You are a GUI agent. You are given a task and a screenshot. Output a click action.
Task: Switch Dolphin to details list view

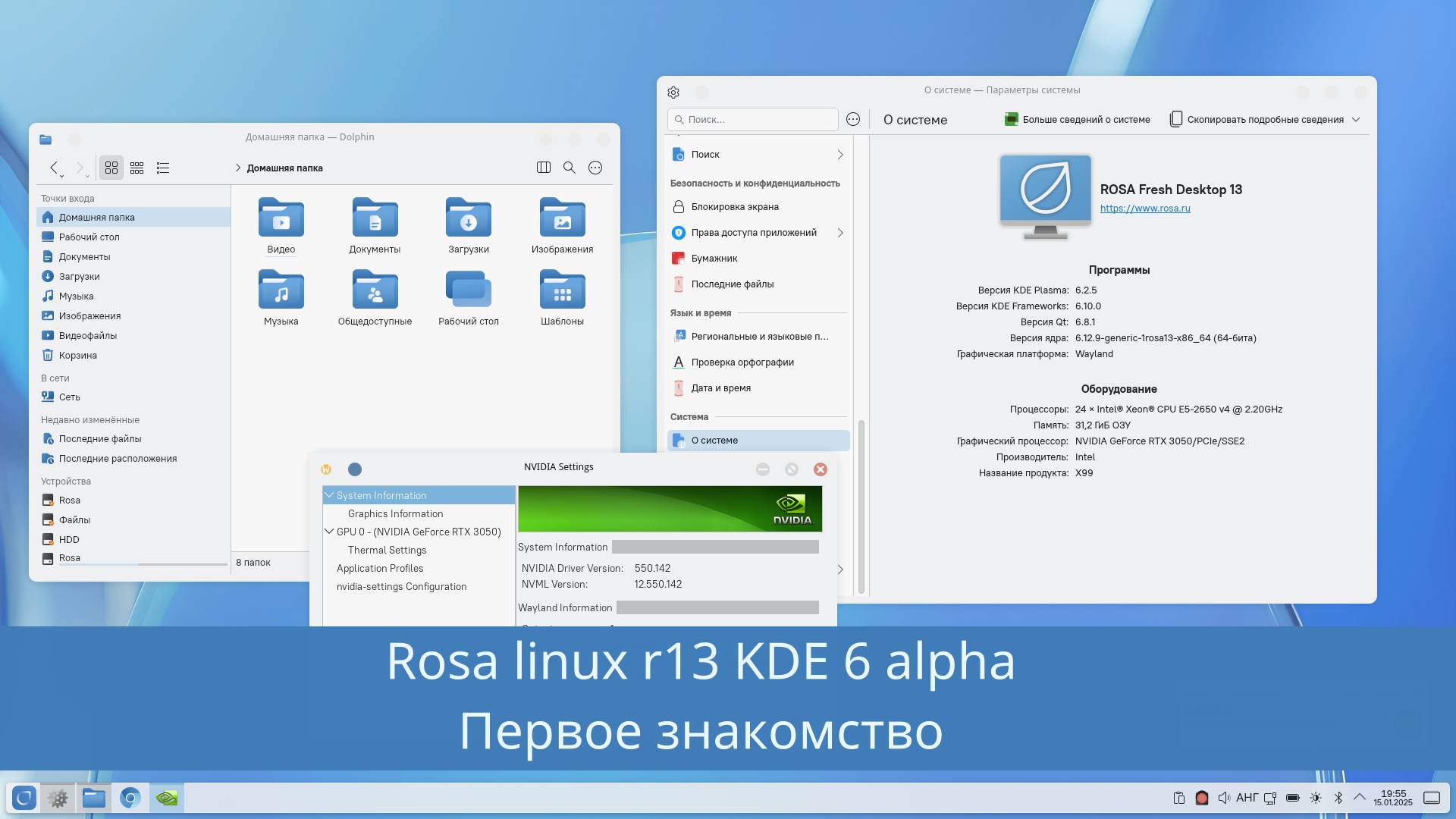pos(163,168)
